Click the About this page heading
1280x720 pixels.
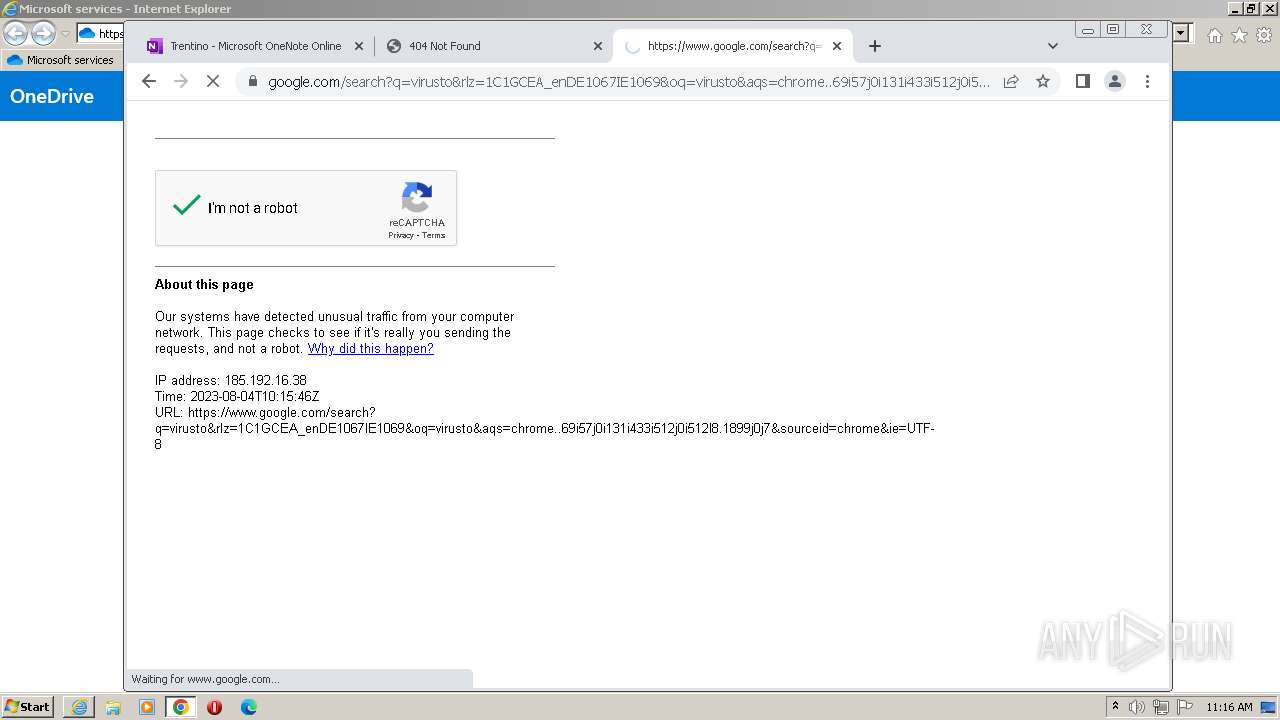(204, 285)
